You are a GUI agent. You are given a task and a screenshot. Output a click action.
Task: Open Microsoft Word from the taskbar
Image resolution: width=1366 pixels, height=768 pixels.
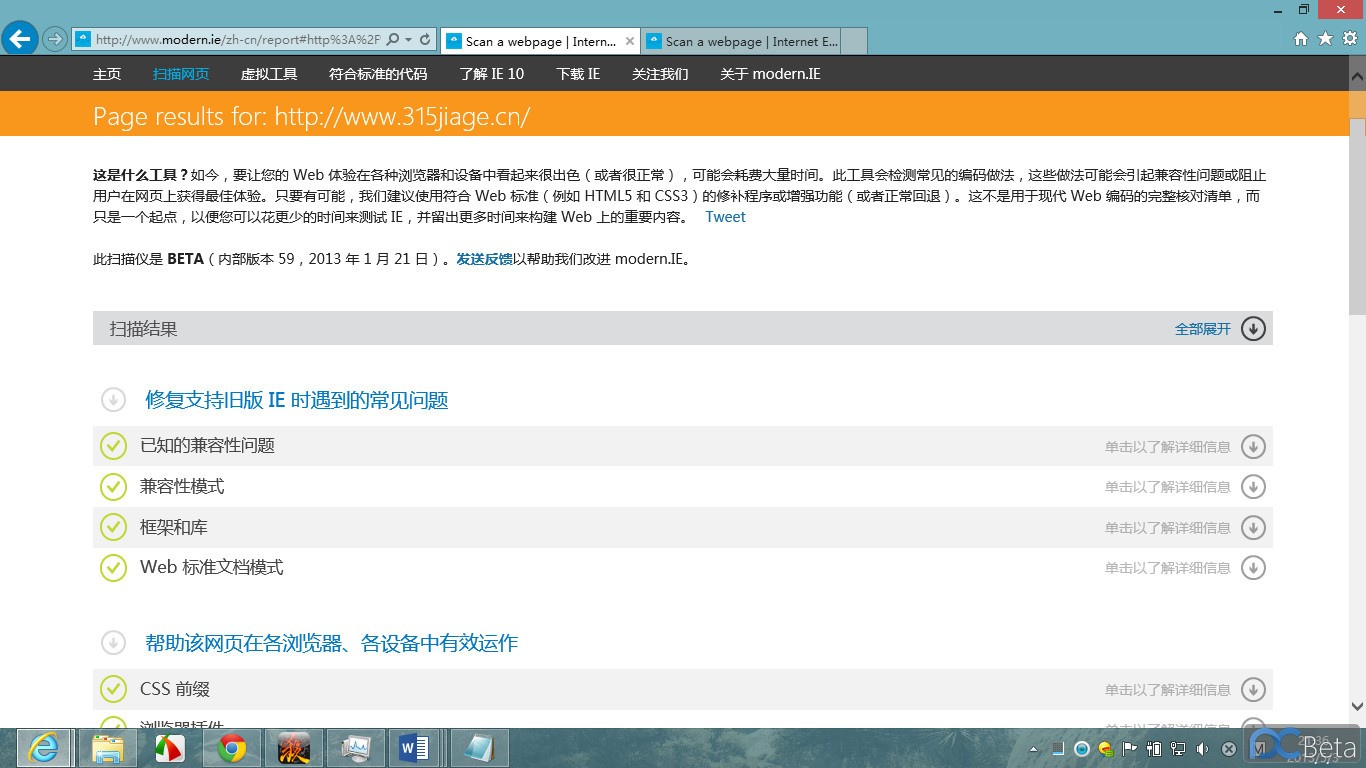pyautogui.click(x=414, y=748)
